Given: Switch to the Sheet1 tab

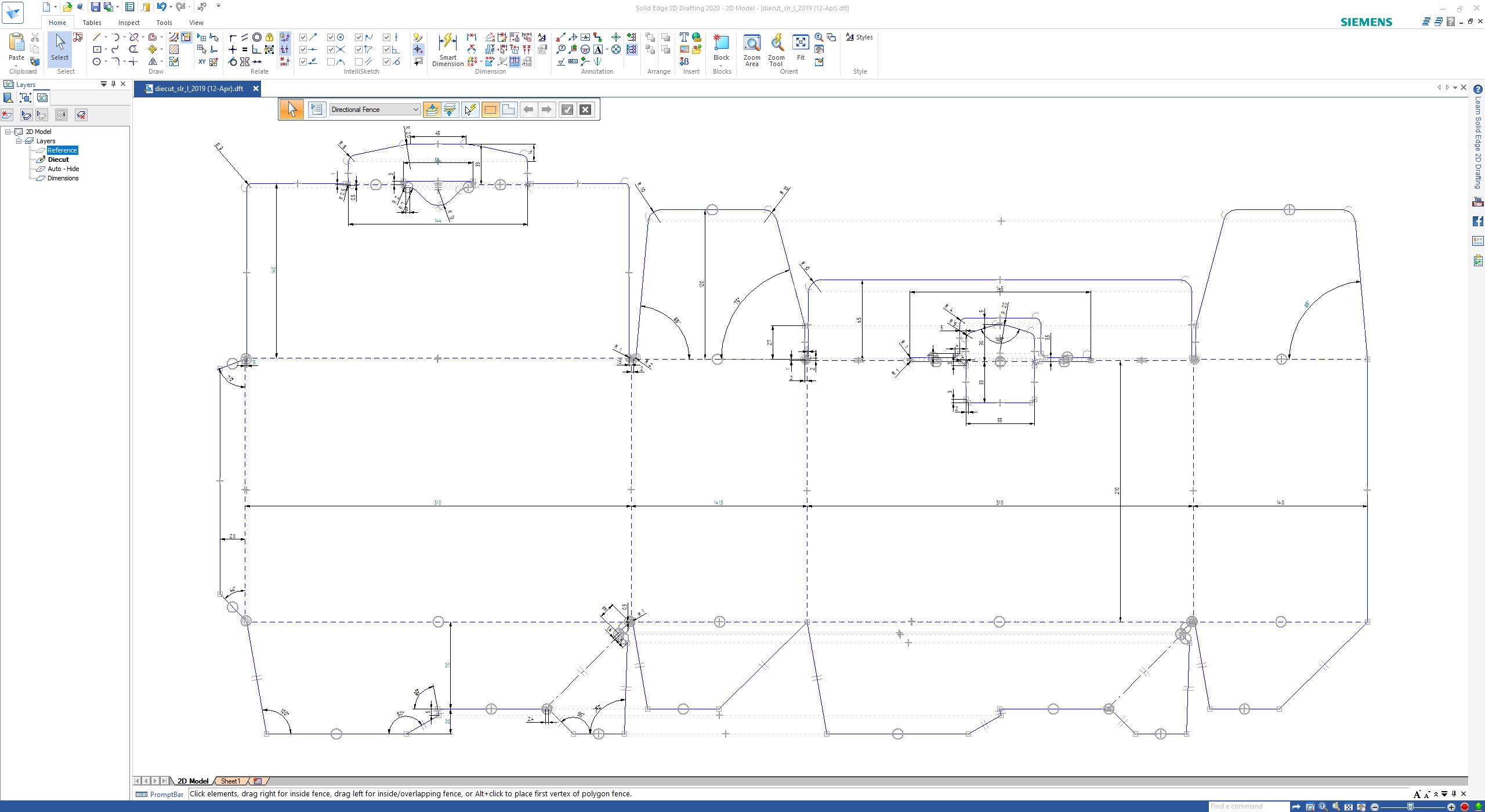Looking at the screenshot, I should (230, 781).
